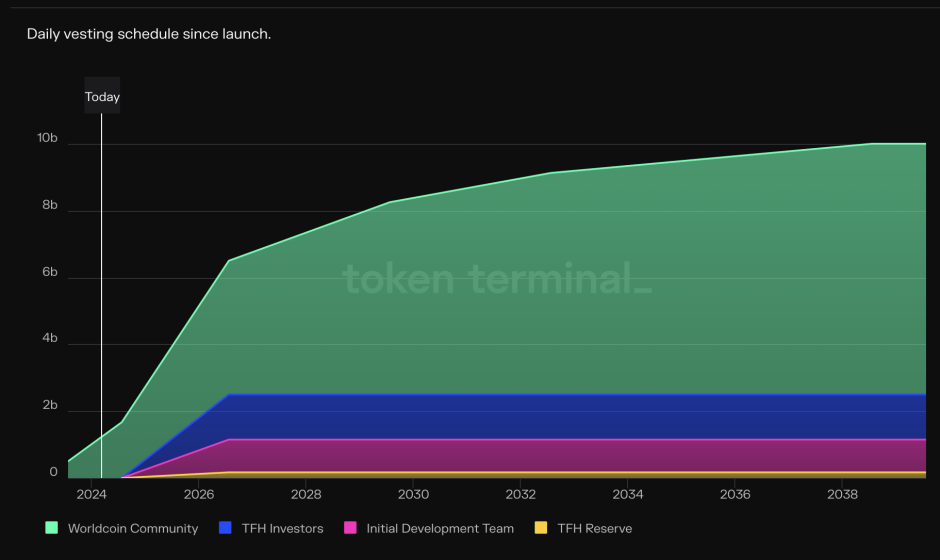Click the 6b y-axis value label
Screen dimensions: 940x560
47,272
